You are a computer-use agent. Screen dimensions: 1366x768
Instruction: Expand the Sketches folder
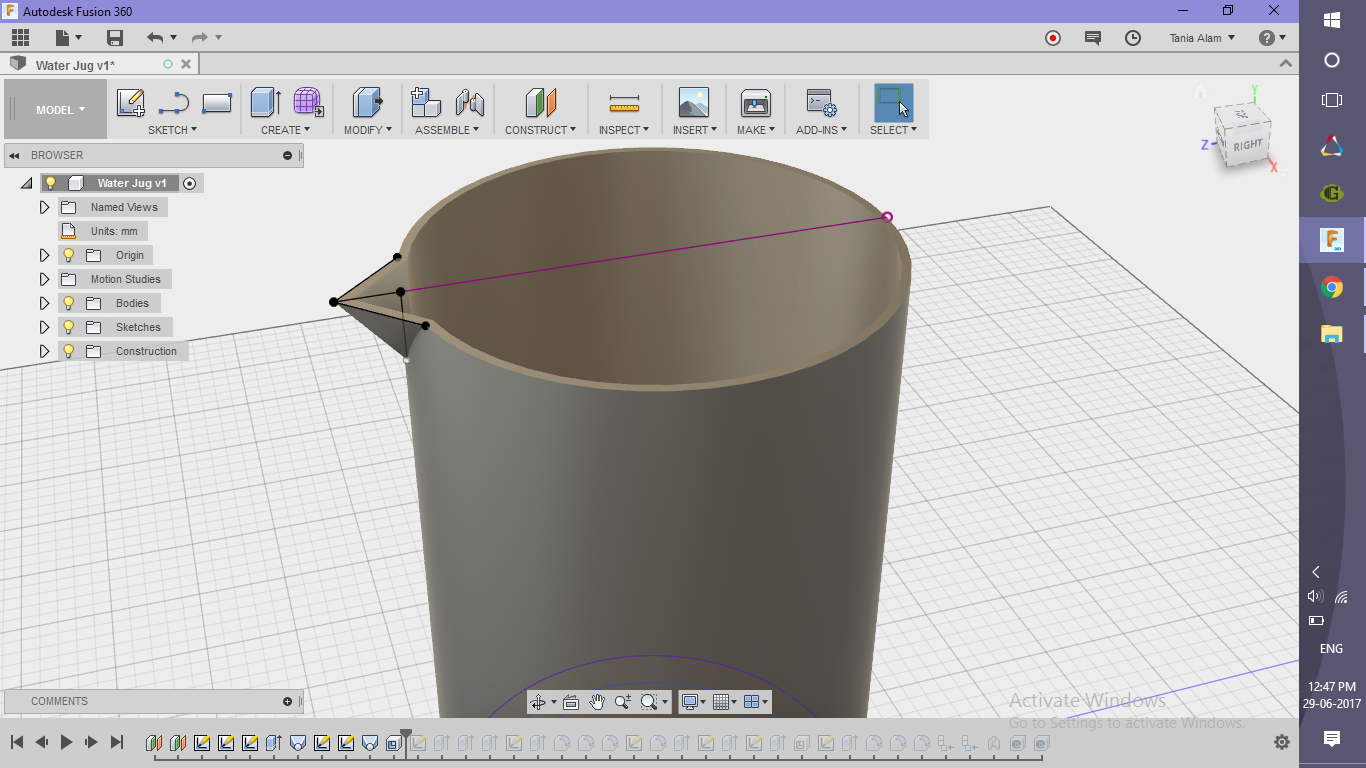point(44,327)
